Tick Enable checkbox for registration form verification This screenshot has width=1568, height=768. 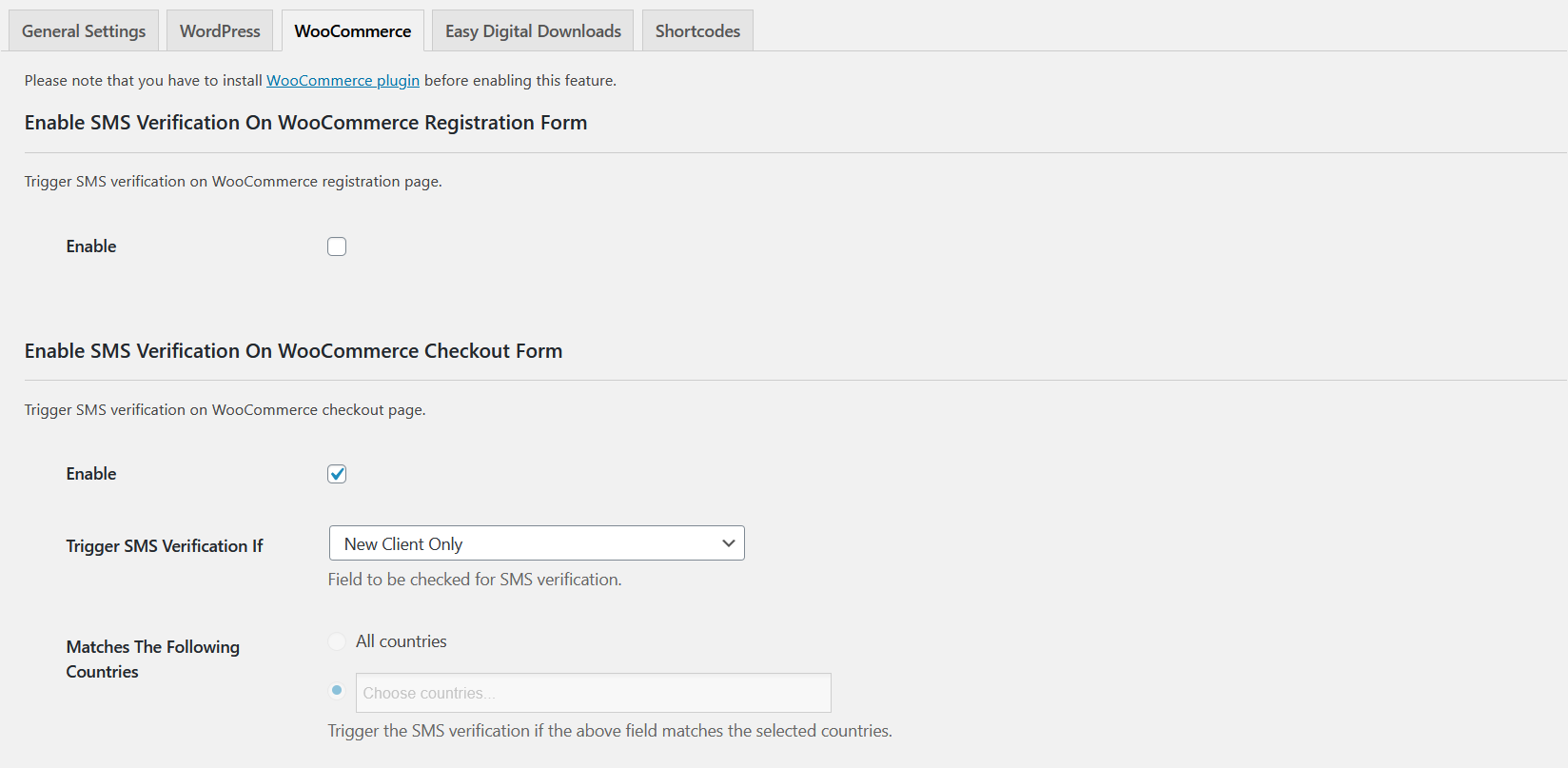click(337, 246)
